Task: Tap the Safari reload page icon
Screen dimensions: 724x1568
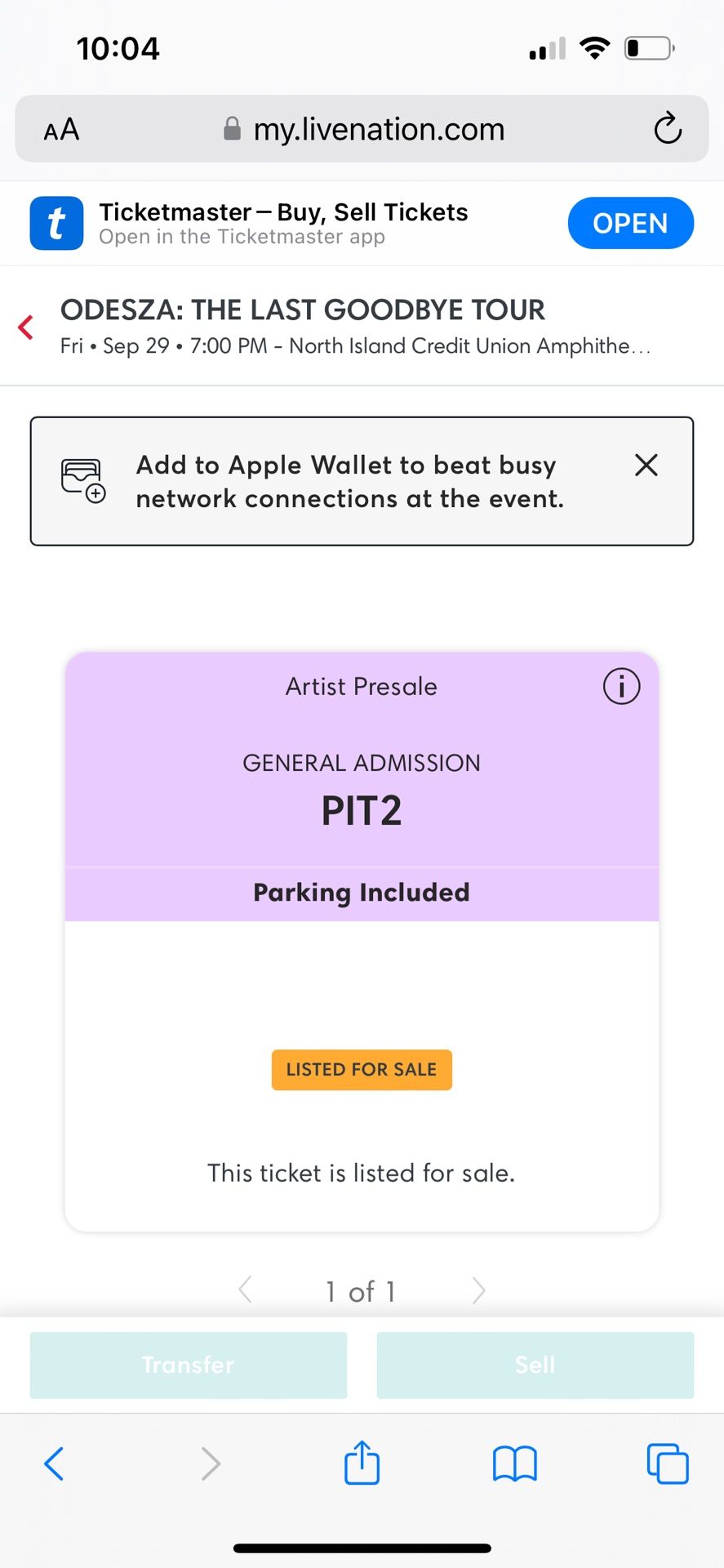Action: pos(667,128)
